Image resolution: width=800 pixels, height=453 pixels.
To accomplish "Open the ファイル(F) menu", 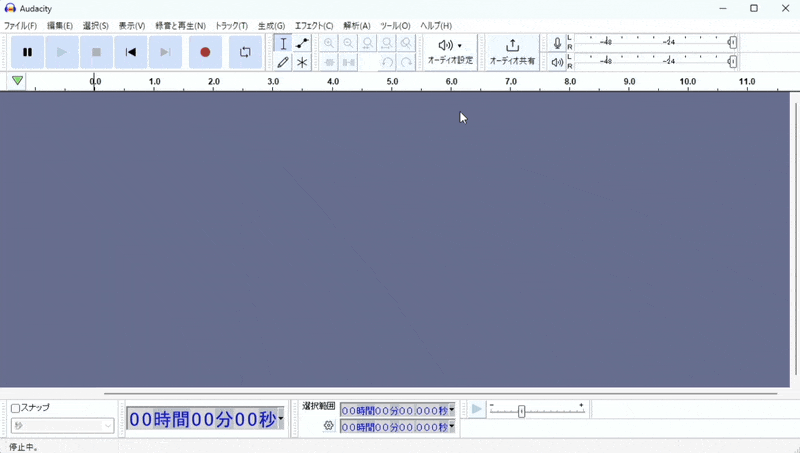I will pos(20,26).
